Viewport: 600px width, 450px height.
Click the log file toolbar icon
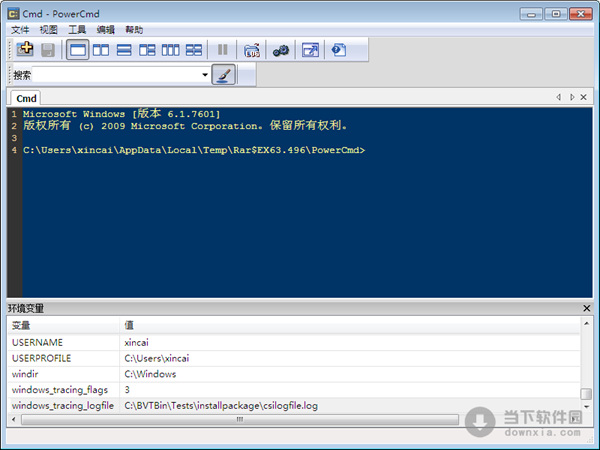click(x=252, y=50)
